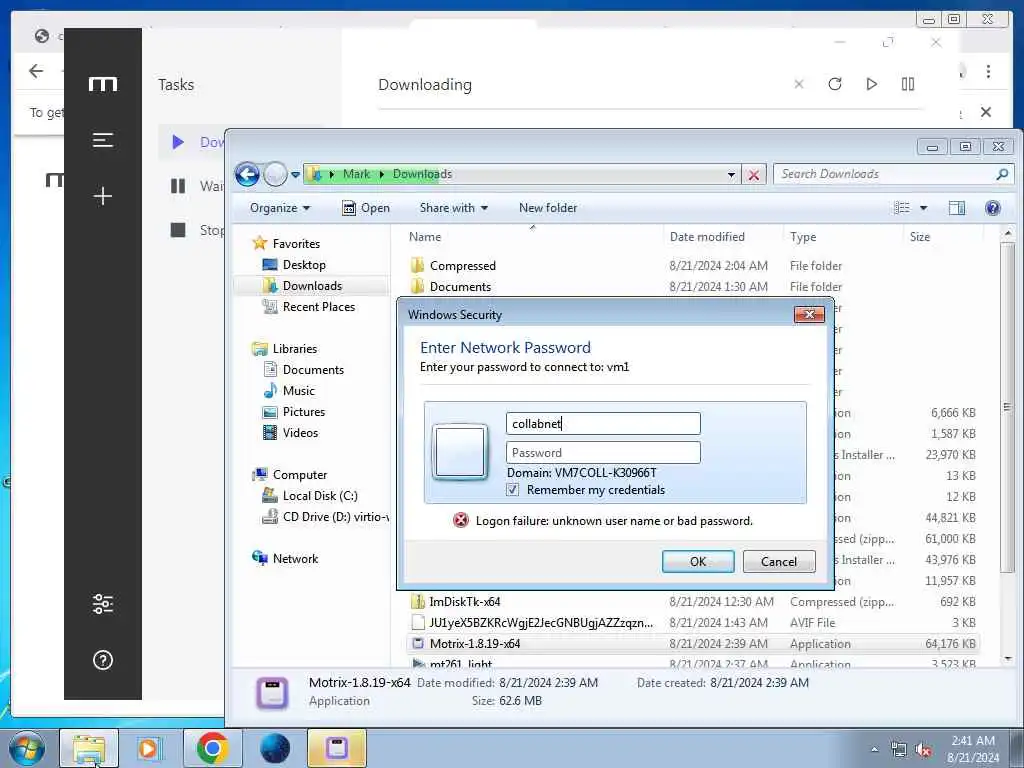The image size is (1024, 768).
Task: Click Cancel in Windows Security dialog
Action: (778, 562)
